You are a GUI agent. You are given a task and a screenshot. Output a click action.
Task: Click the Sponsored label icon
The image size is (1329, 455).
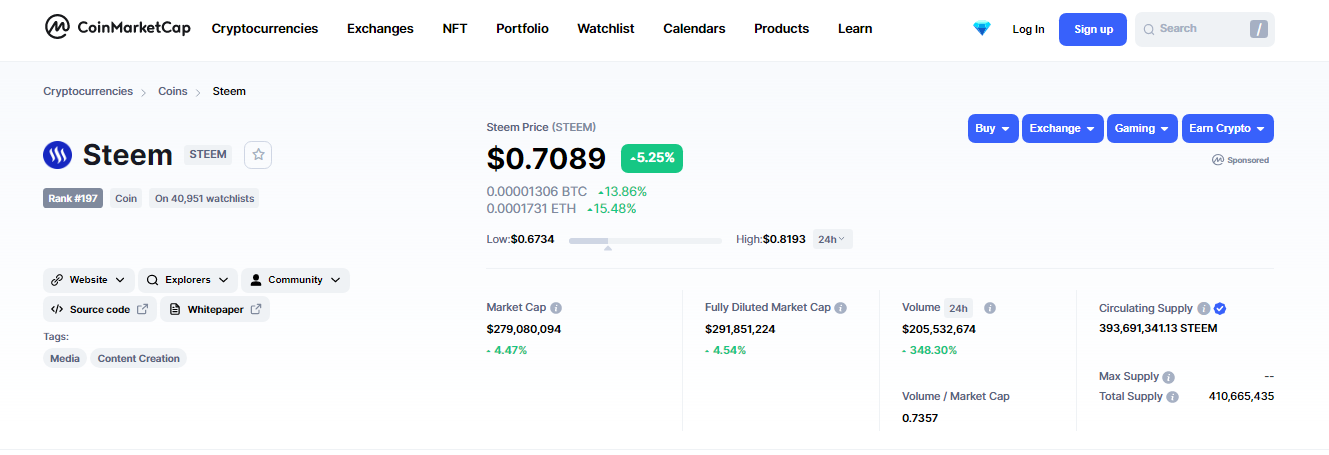[1217, 160]
